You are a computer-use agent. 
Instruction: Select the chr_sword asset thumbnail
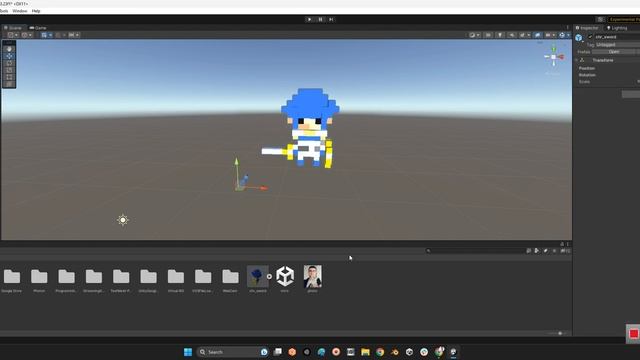point(258,277)
